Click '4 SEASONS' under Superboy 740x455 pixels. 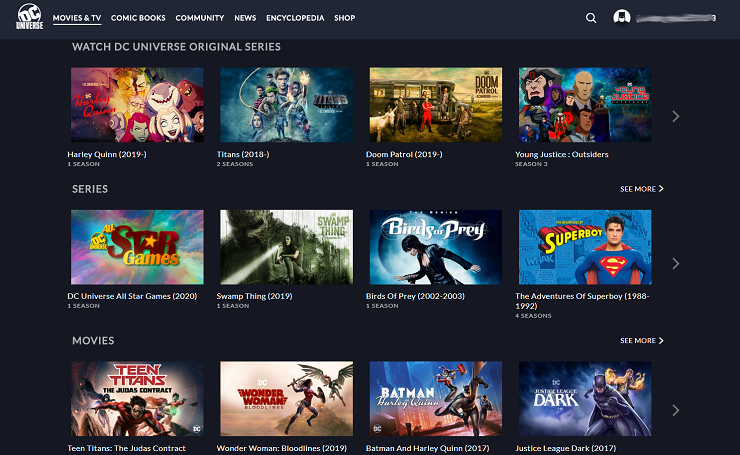pyautogui.click(x=533, y=316)
